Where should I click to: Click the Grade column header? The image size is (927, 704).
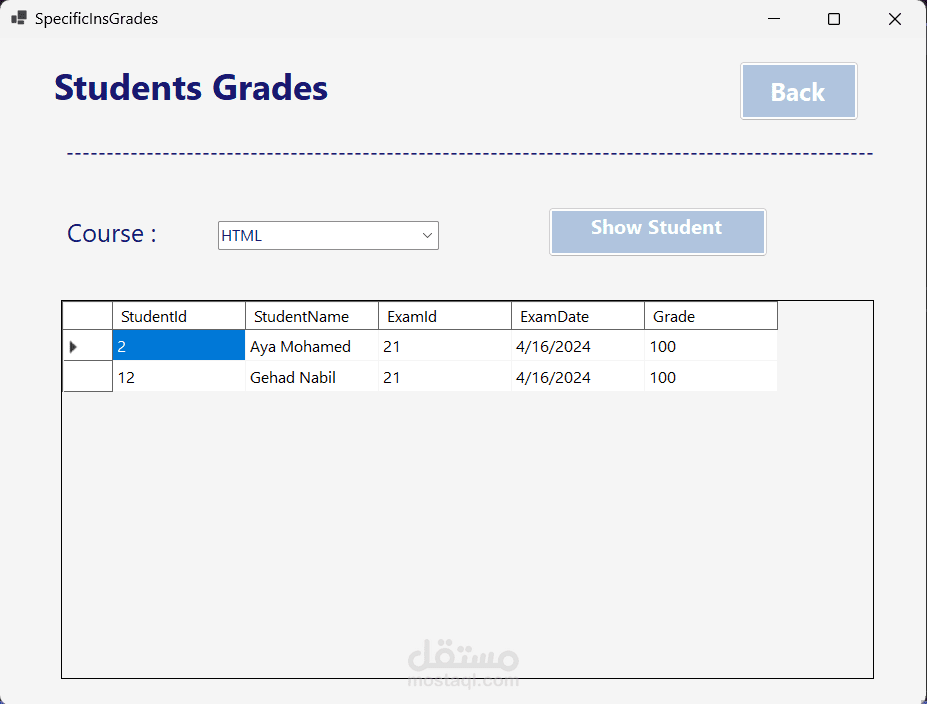pos(711,316)
